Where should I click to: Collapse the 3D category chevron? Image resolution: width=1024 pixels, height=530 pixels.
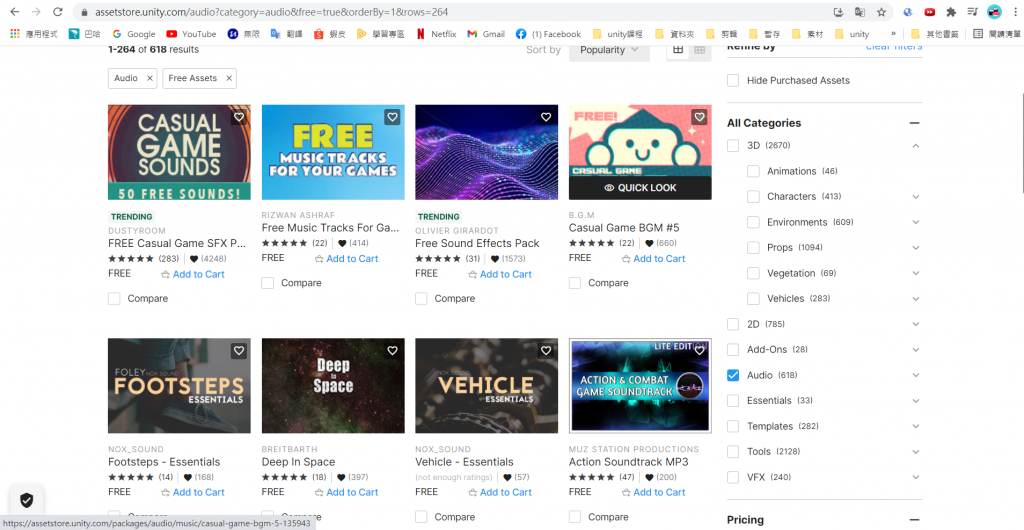point(916,146)
